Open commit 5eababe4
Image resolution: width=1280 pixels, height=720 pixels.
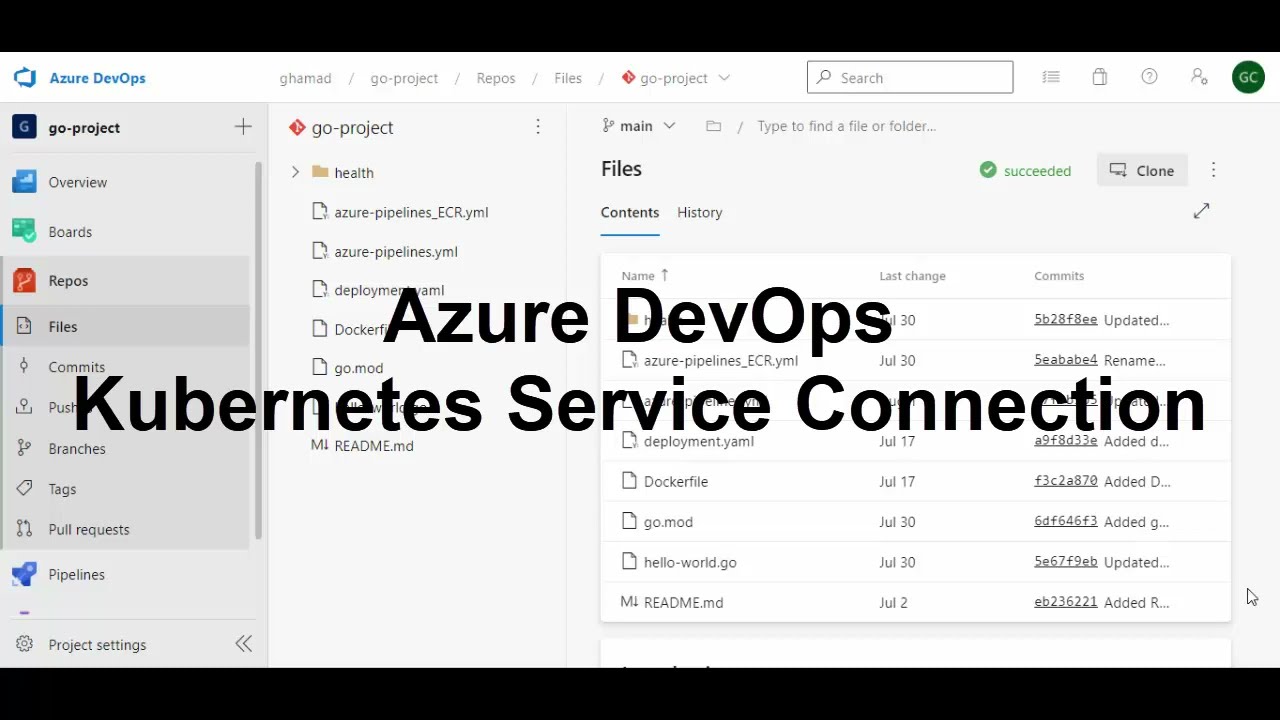pyautogui.click(x=1065, y=360)
